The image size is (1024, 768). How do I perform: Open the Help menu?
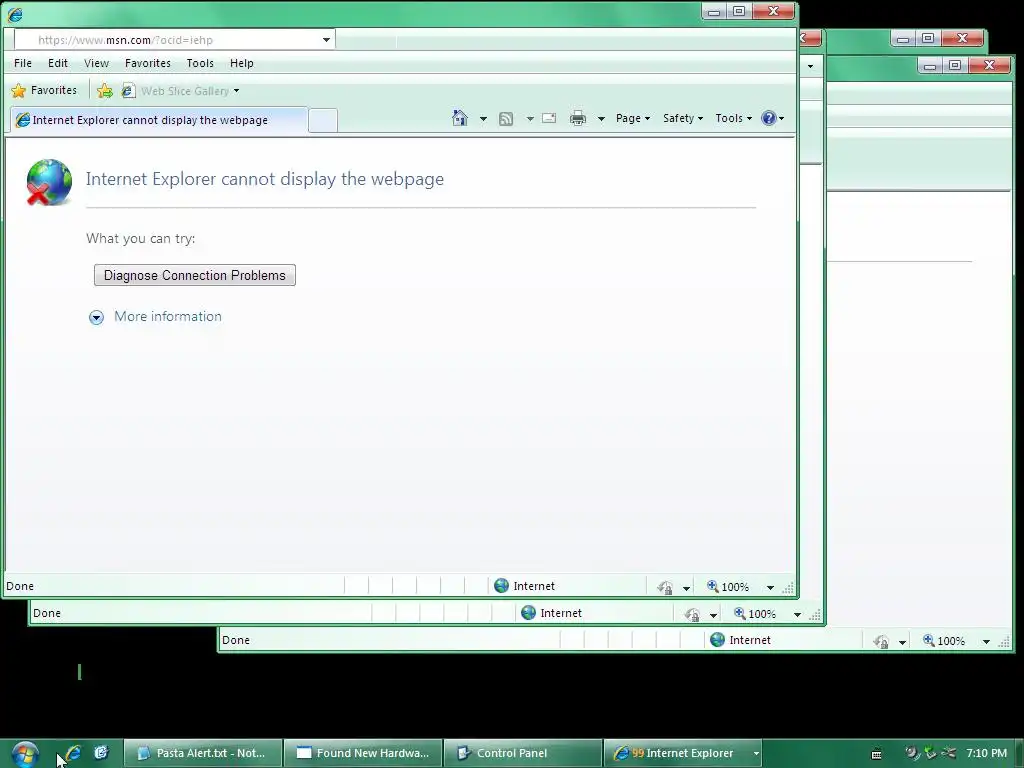(242, 63)
